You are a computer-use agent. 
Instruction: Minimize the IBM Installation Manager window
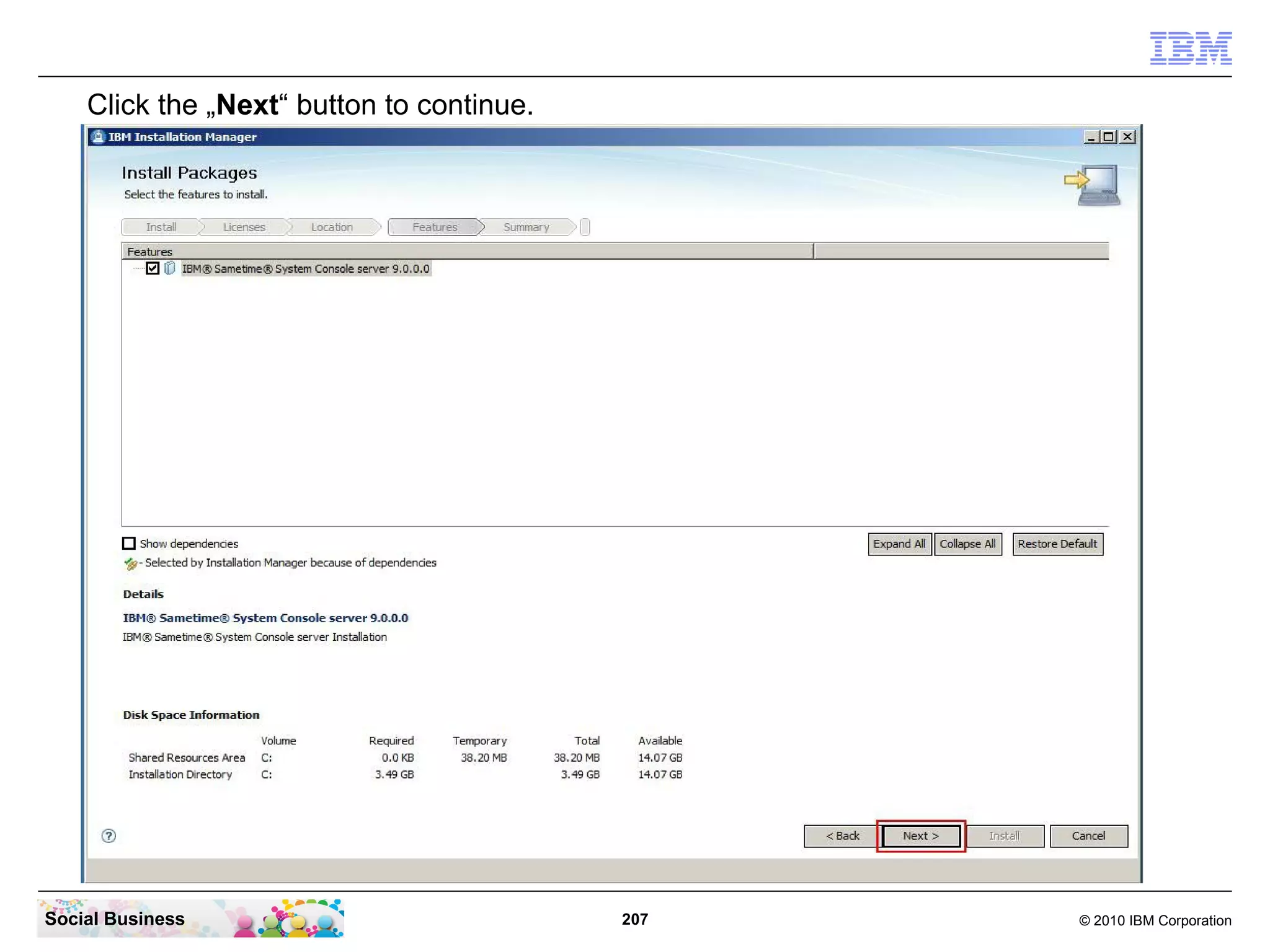1091,136
